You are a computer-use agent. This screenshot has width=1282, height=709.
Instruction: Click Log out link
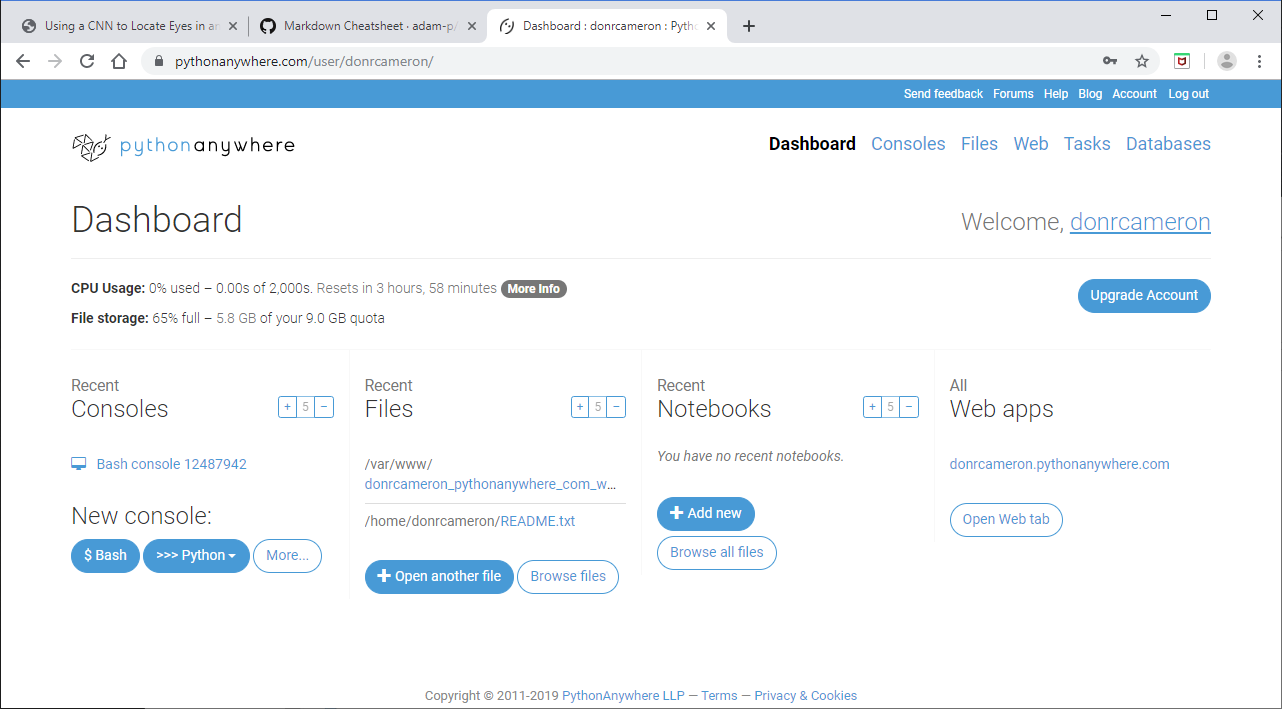coord(1188,94)
